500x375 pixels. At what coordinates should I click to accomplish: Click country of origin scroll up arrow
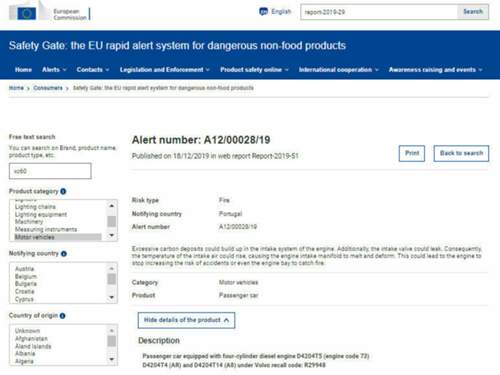(112, 330)
